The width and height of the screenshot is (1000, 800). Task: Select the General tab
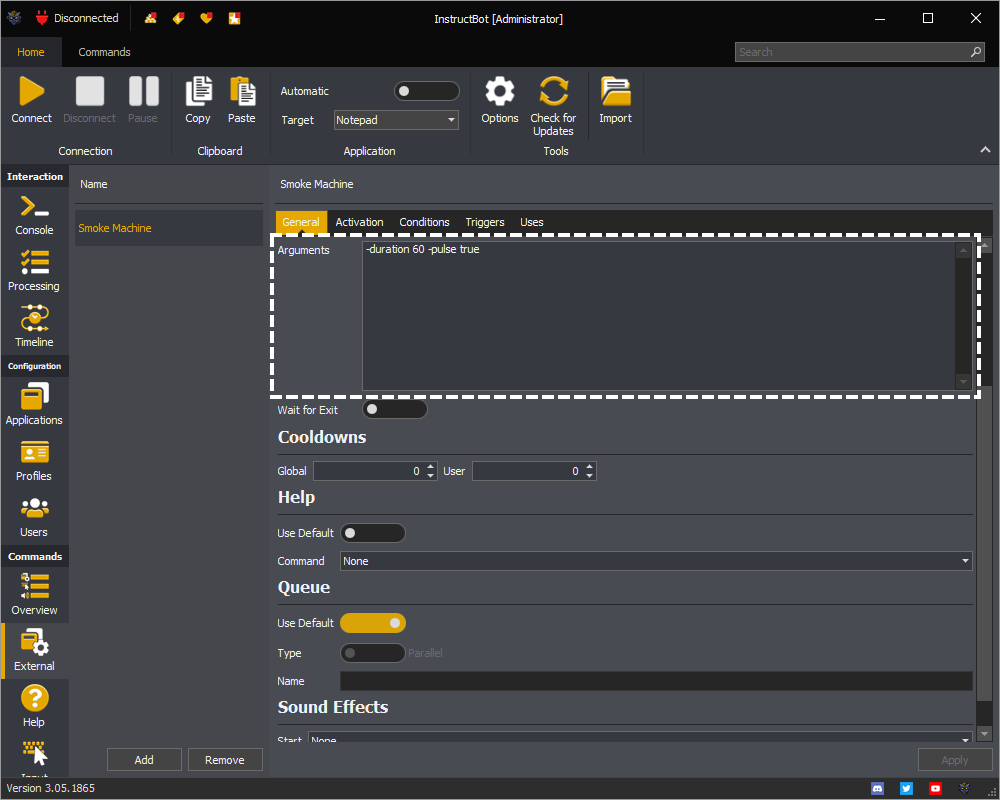click(x=301, y=222)
